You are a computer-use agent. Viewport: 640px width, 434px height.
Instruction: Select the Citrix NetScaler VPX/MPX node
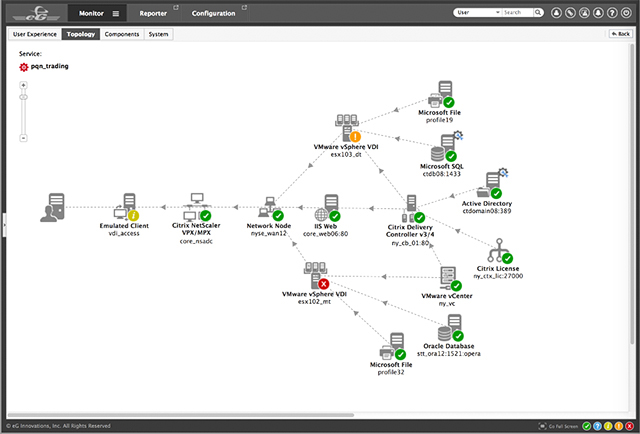(x=197, y=207)
